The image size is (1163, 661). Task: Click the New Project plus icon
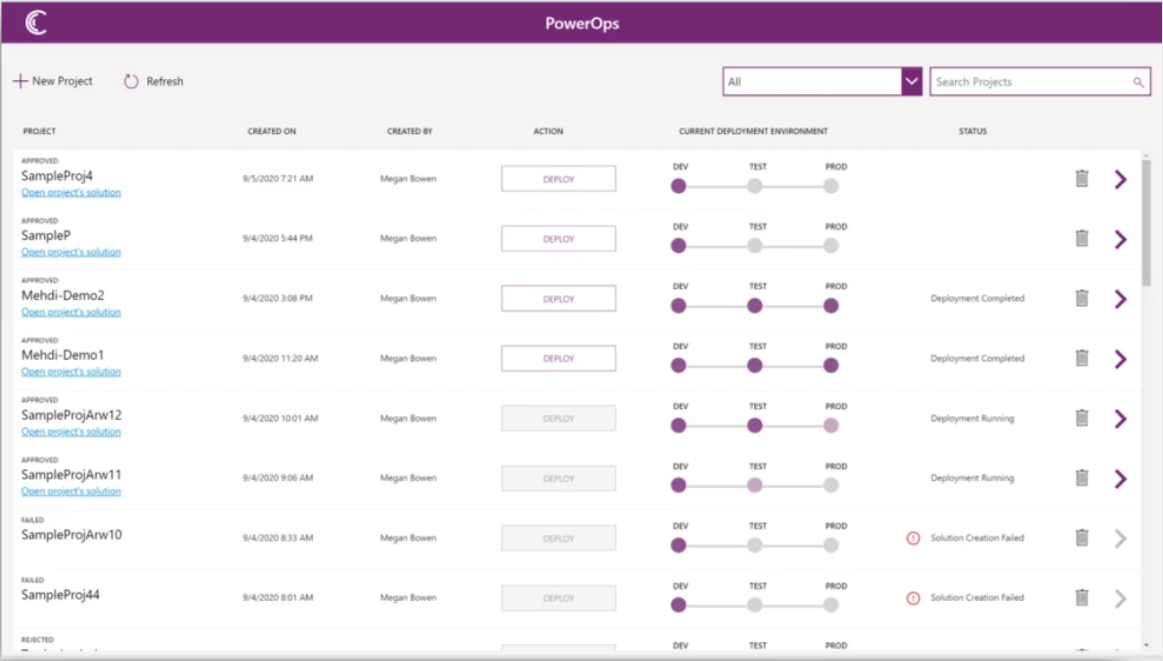click(20, 81)
